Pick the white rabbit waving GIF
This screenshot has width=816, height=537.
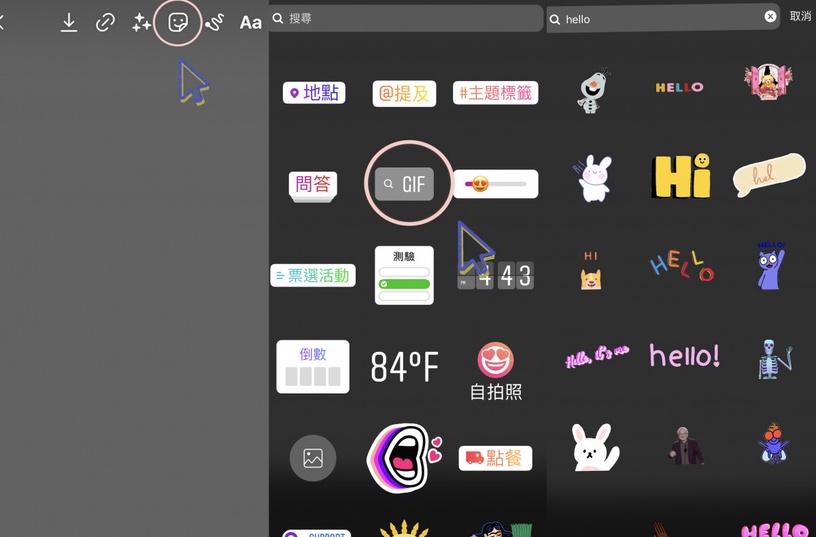tap(594, 448)
